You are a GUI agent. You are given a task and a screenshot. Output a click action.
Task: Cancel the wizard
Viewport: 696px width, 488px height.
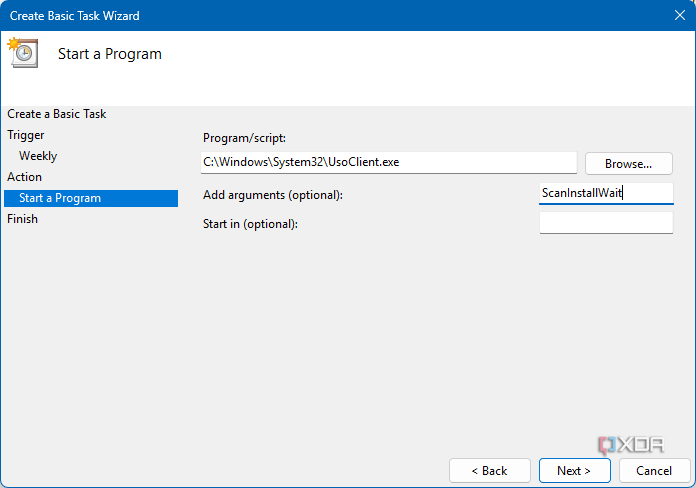point(654,470)
